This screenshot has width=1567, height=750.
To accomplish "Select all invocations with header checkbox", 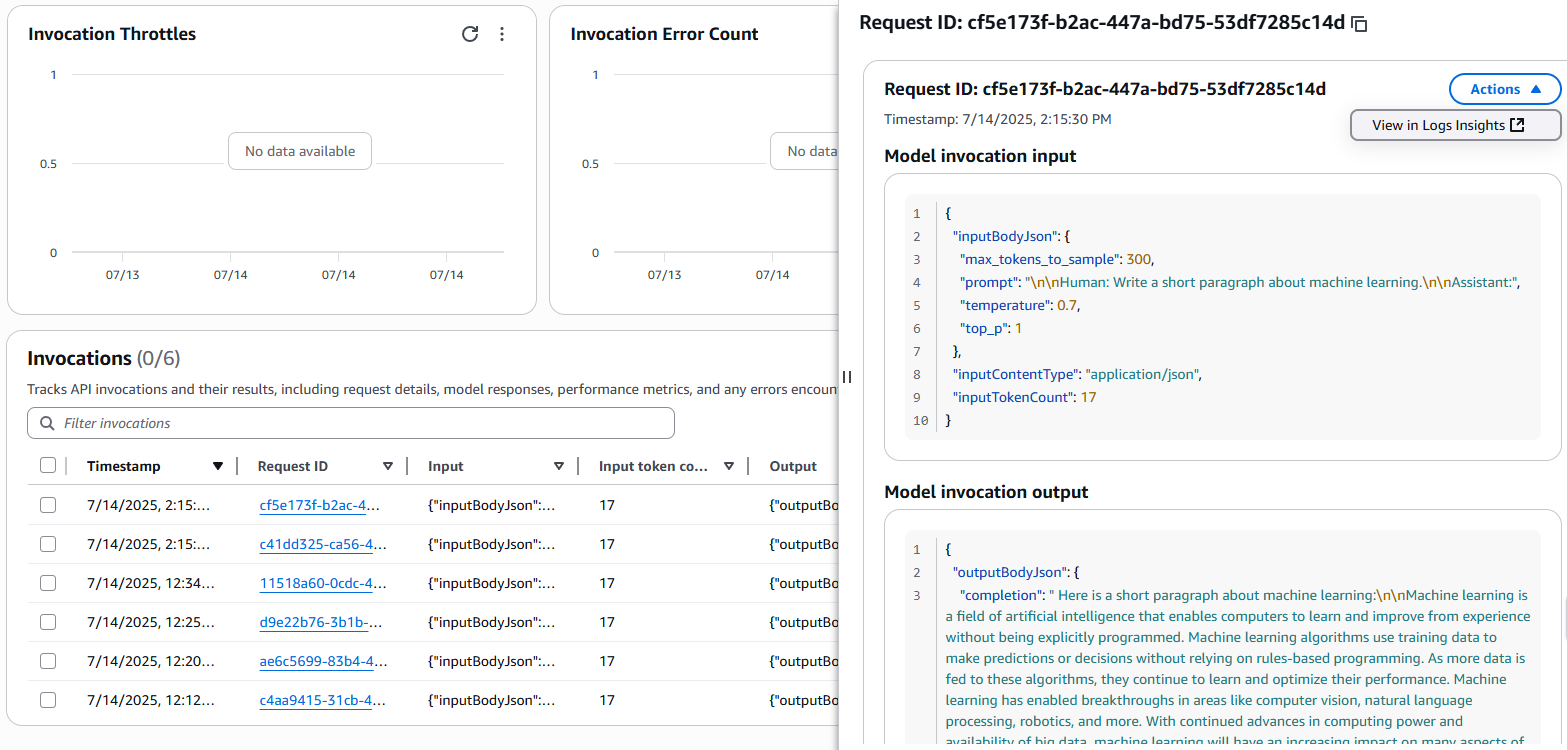I will point(48,466).
